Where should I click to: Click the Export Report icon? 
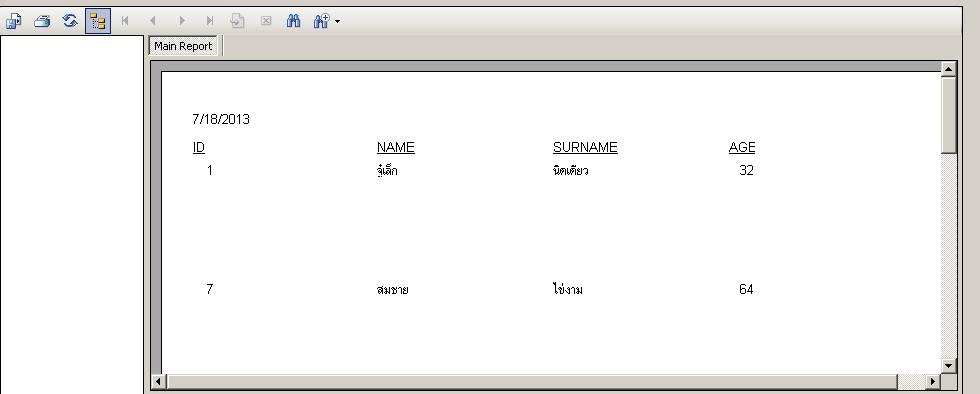pos(13,21)
